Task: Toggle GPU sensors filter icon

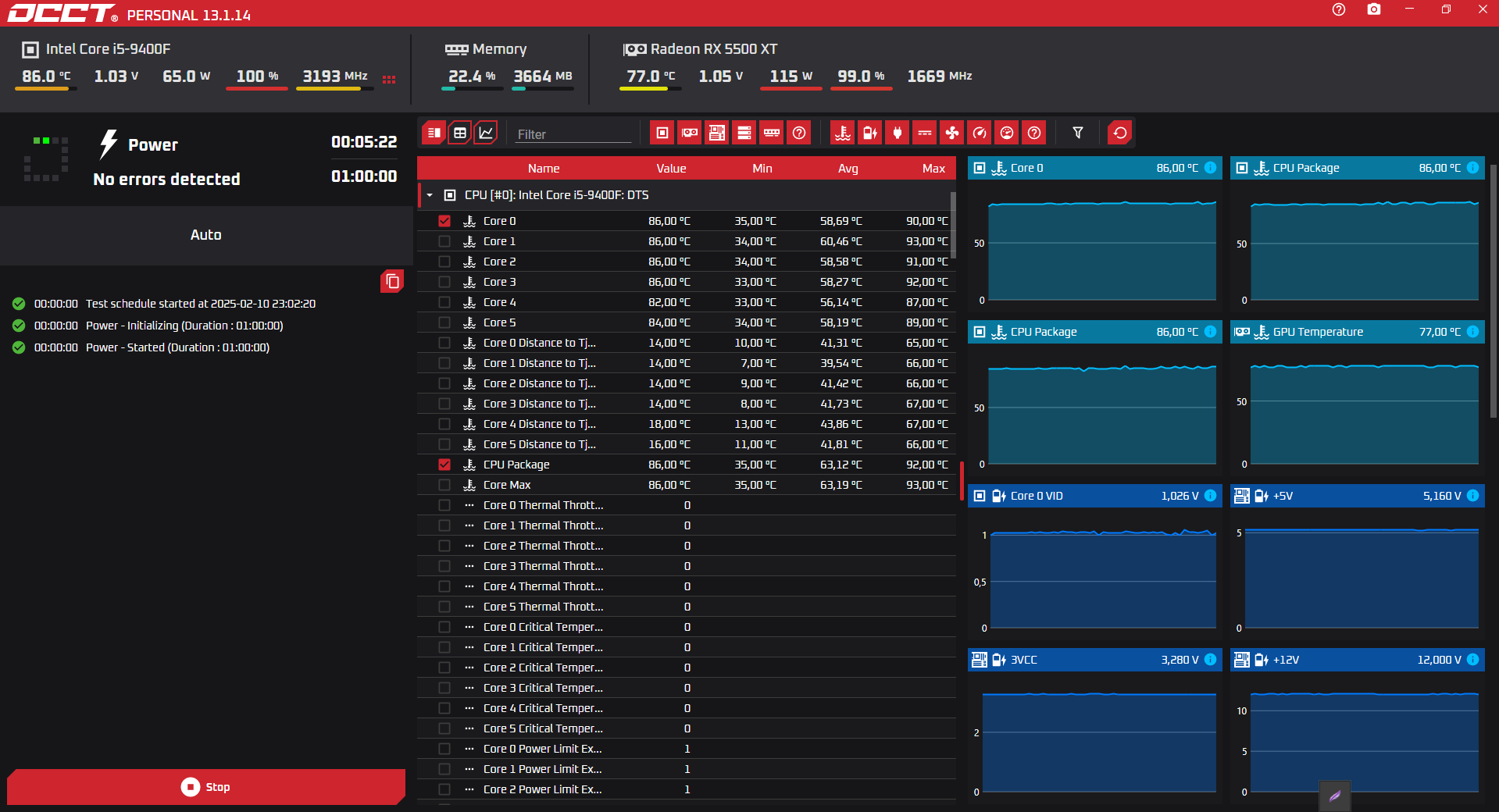Action: click(690, 133)
